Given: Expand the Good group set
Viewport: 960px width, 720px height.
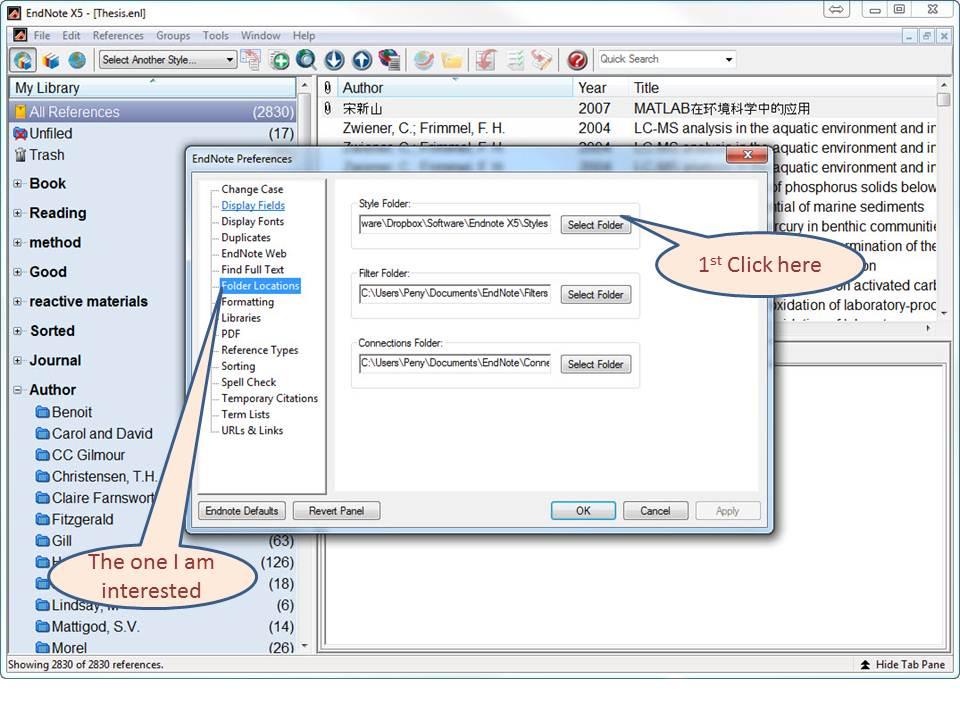Looking at the screenshot, I should (18, 272).
